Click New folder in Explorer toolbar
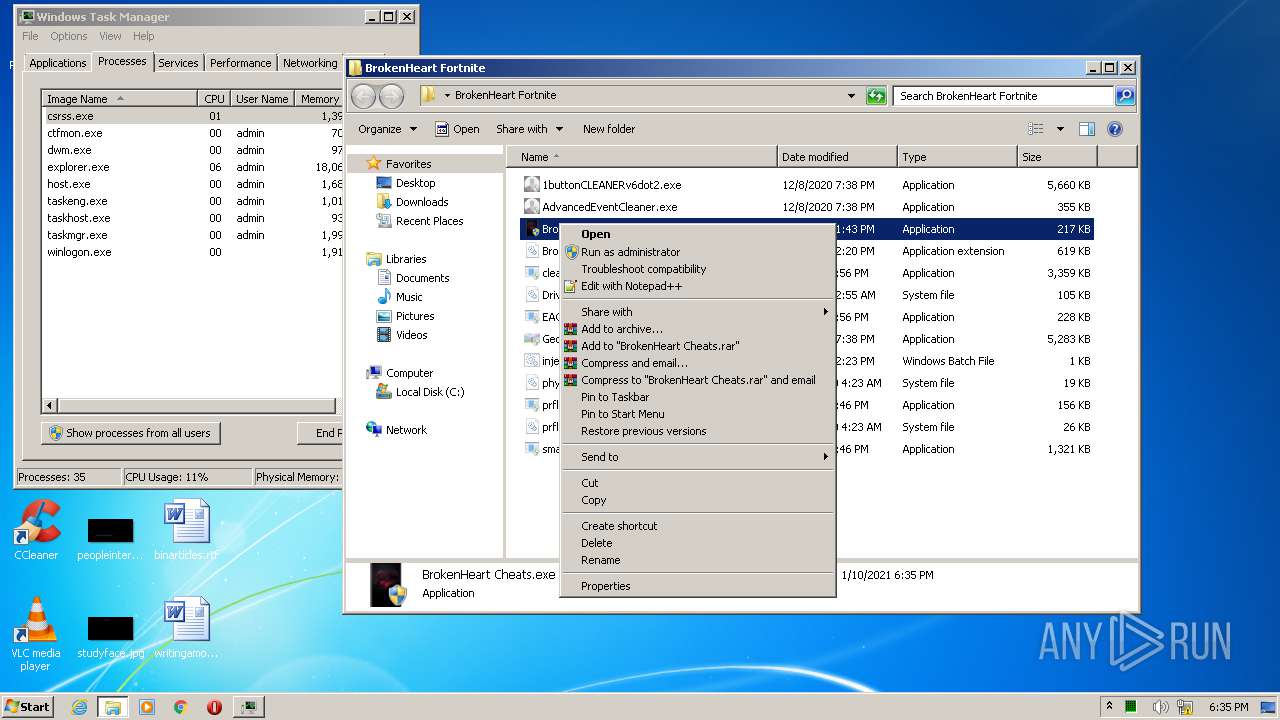The width and height of the screenshot is (1280, 720). click(x=609, y=129)
